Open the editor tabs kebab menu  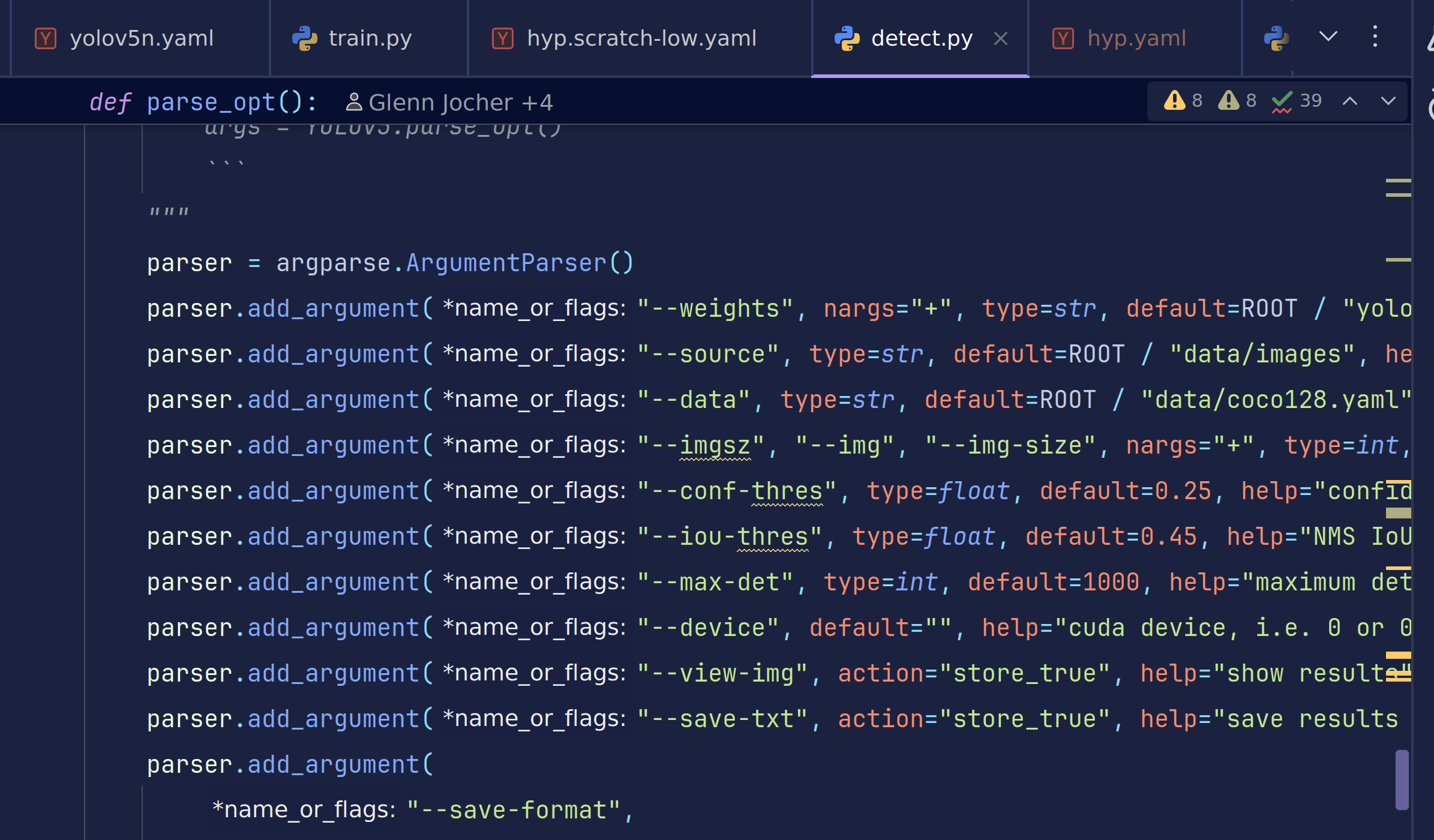click(x=1375, y=37)
